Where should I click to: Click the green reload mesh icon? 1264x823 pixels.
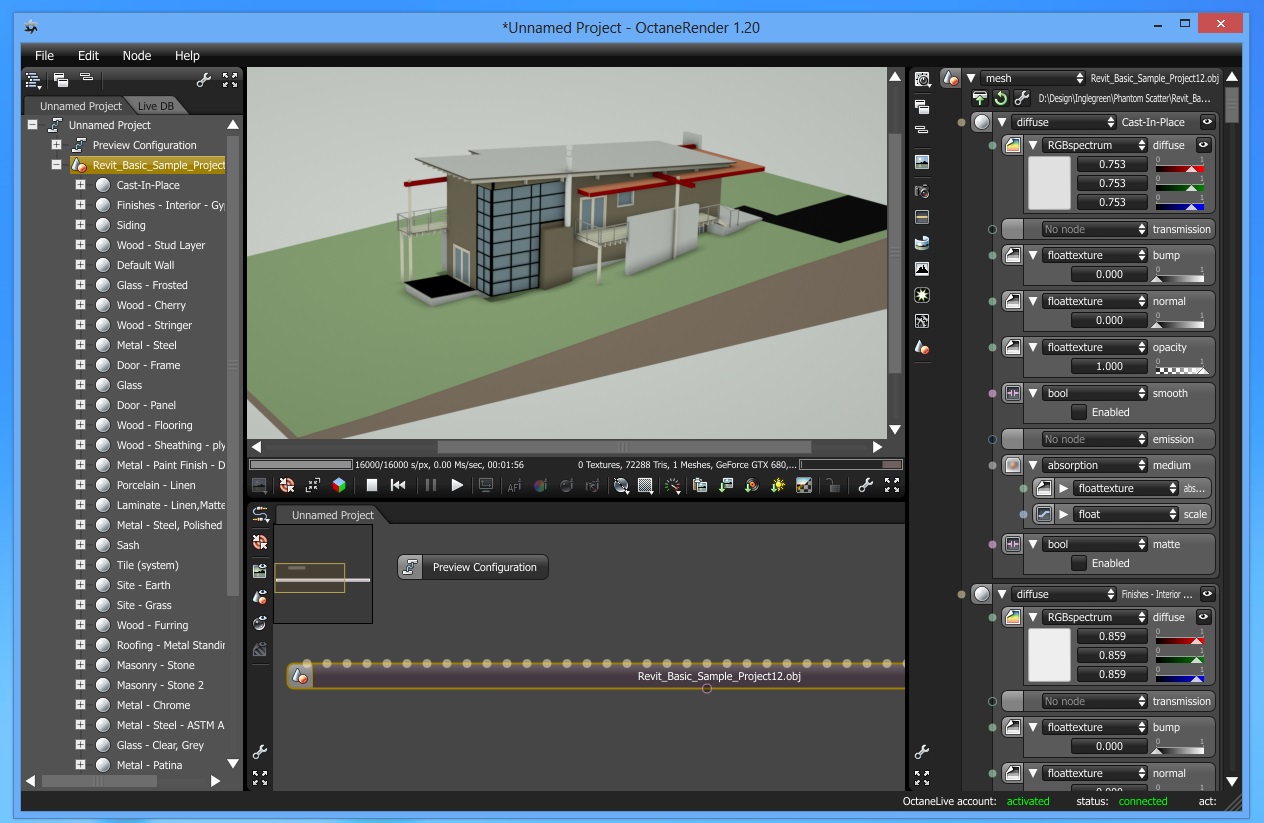pos(1001,98)
